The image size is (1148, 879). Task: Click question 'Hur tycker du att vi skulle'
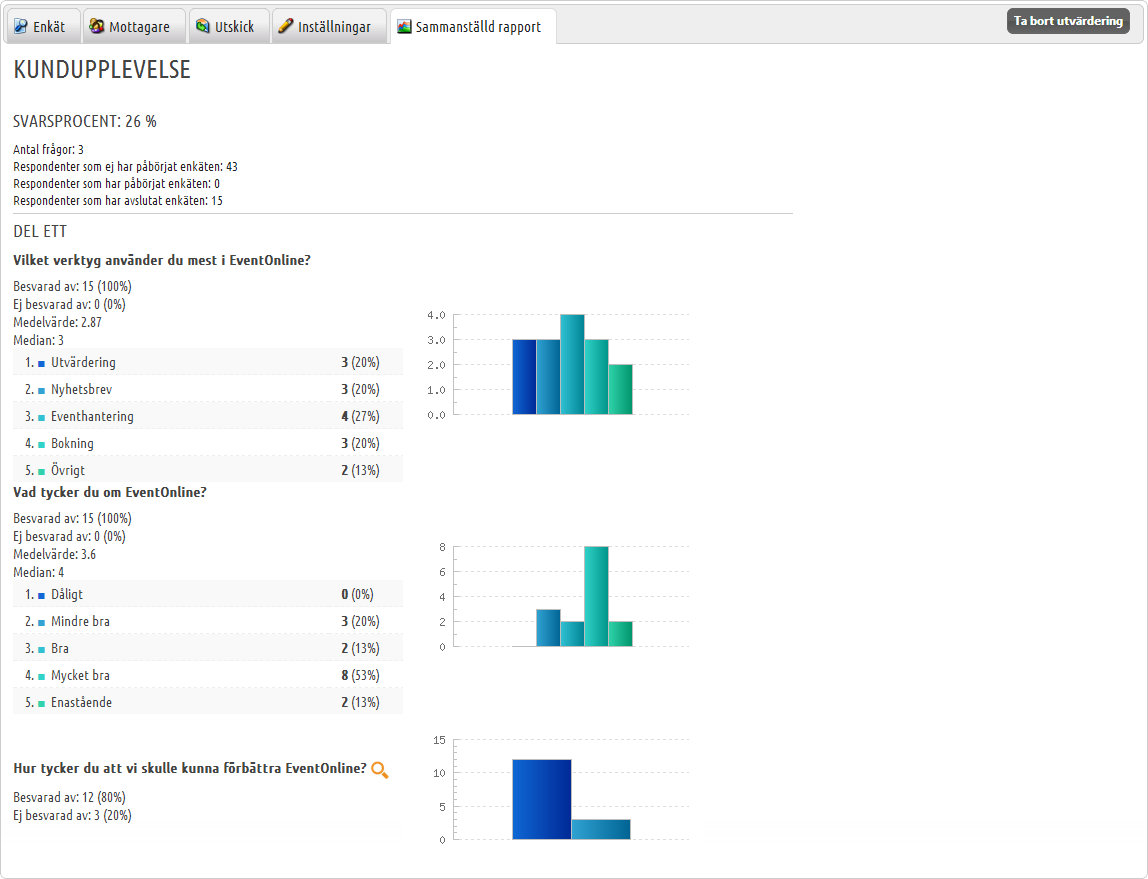pyautogui.click(x=190, y=768)
